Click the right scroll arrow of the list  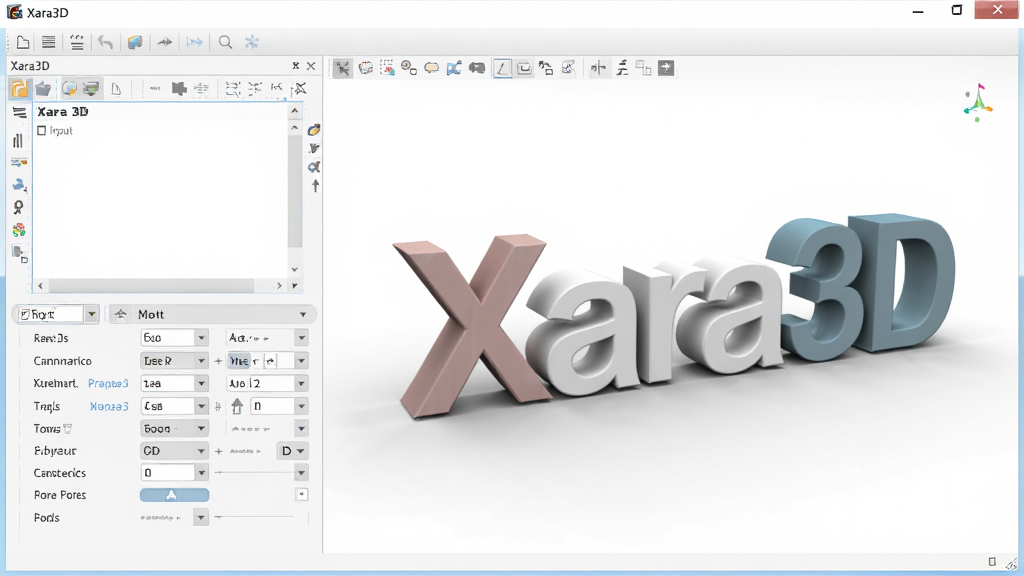279,285
